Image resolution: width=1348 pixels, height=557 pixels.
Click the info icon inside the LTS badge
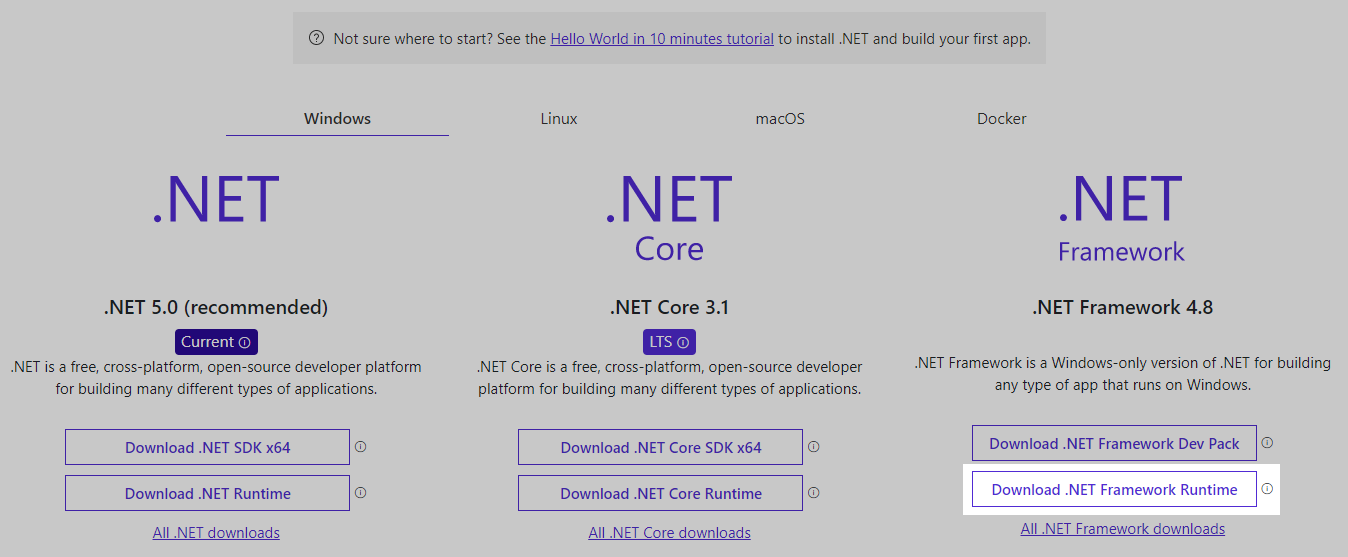(683, 342)
